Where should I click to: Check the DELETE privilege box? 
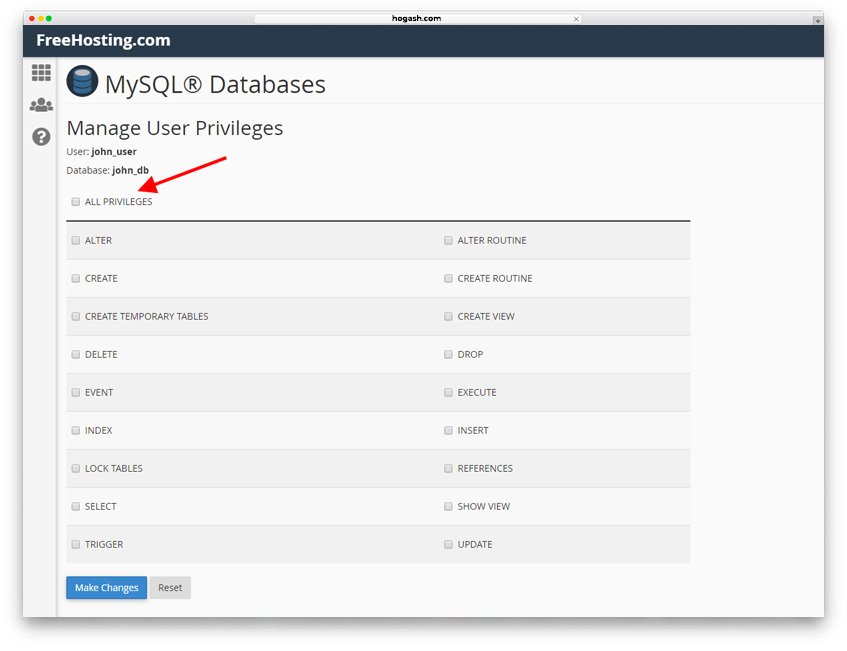point(76,354)
